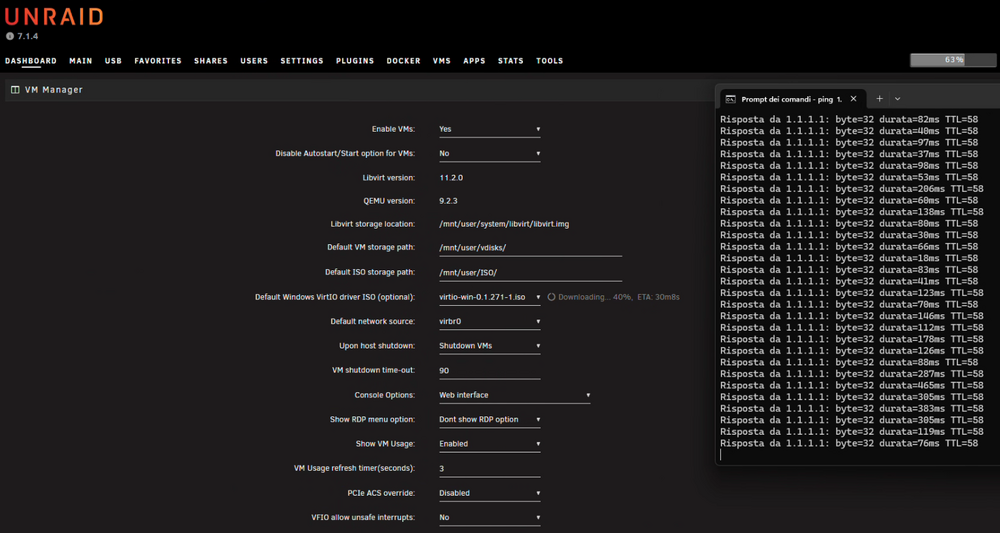Go to the DOCKER menu
This screenshot has width=1000, height=533.
point(403,61)
